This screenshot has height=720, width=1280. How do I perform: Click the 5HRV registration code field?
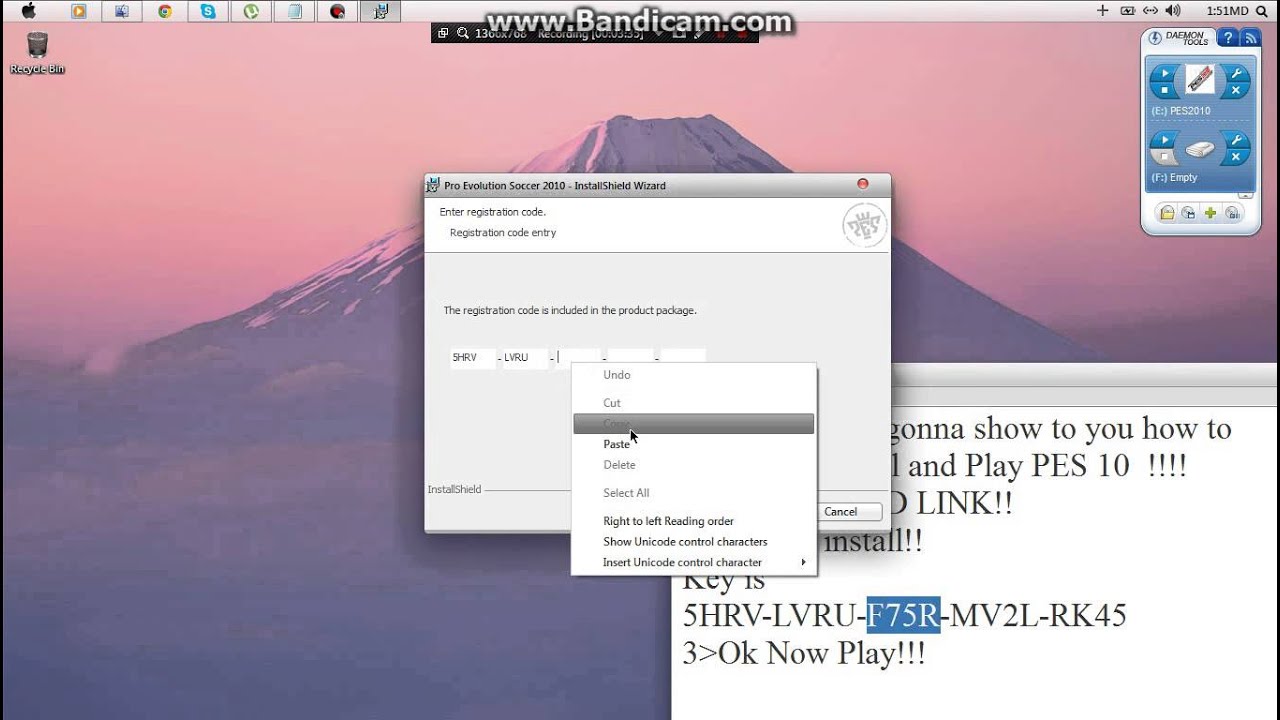coord(472,357)
